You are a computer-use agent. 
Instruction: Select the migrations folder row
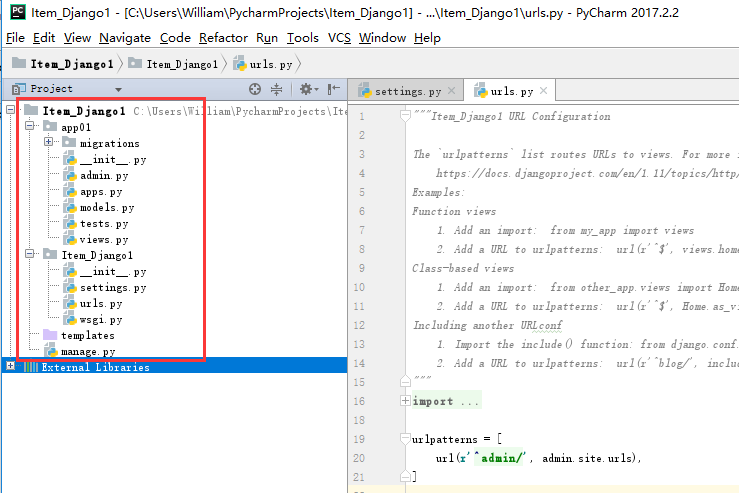coord(109,143)
